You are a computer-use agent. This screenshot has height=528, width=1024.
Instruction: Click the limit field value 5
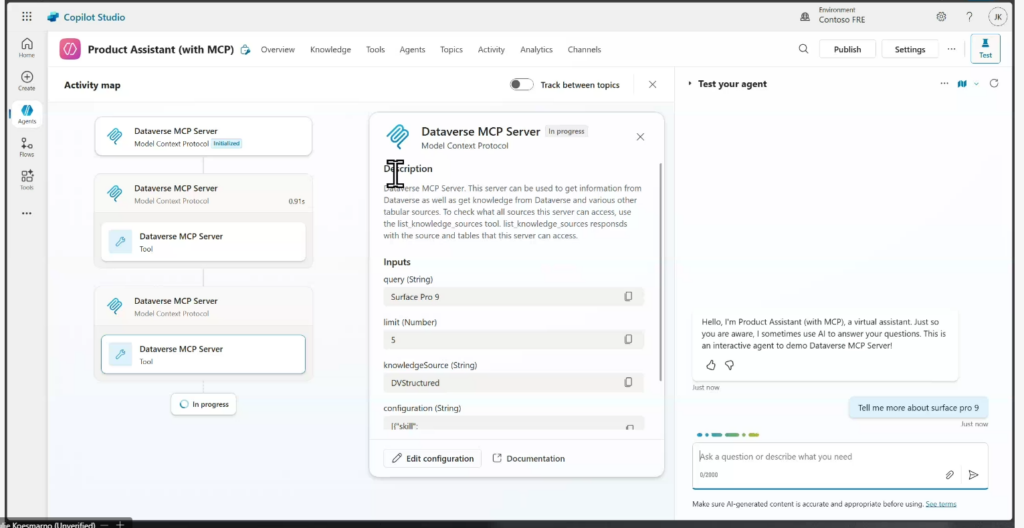513,340
